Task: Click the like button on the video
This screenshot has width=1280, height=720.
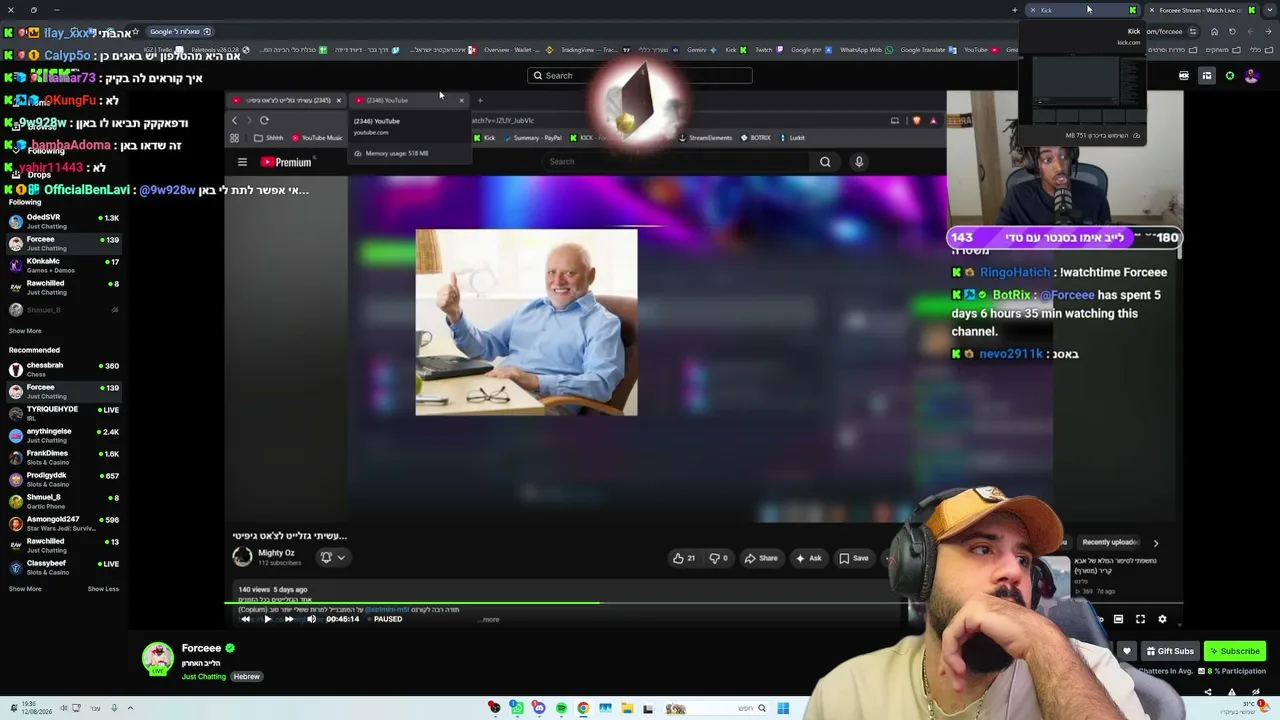Action: coord(684,558)
